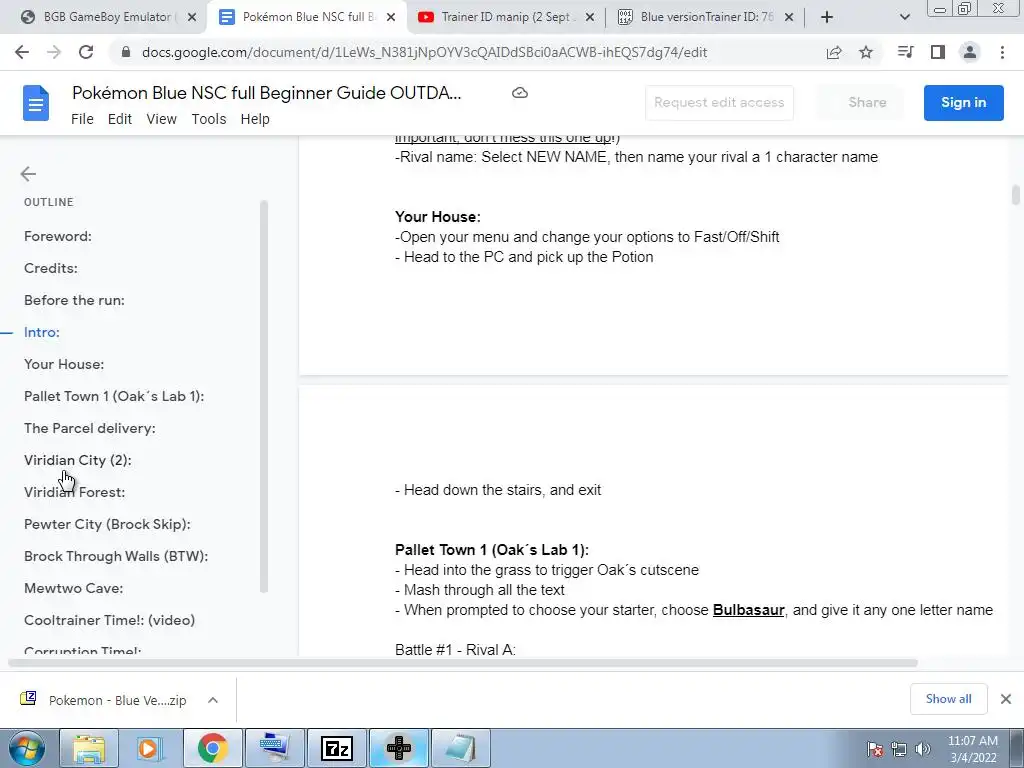Screen dimensions: 1024x768
Task: Switch to the Trainer ID manip YouTube tab
Action: pos(506,17)
